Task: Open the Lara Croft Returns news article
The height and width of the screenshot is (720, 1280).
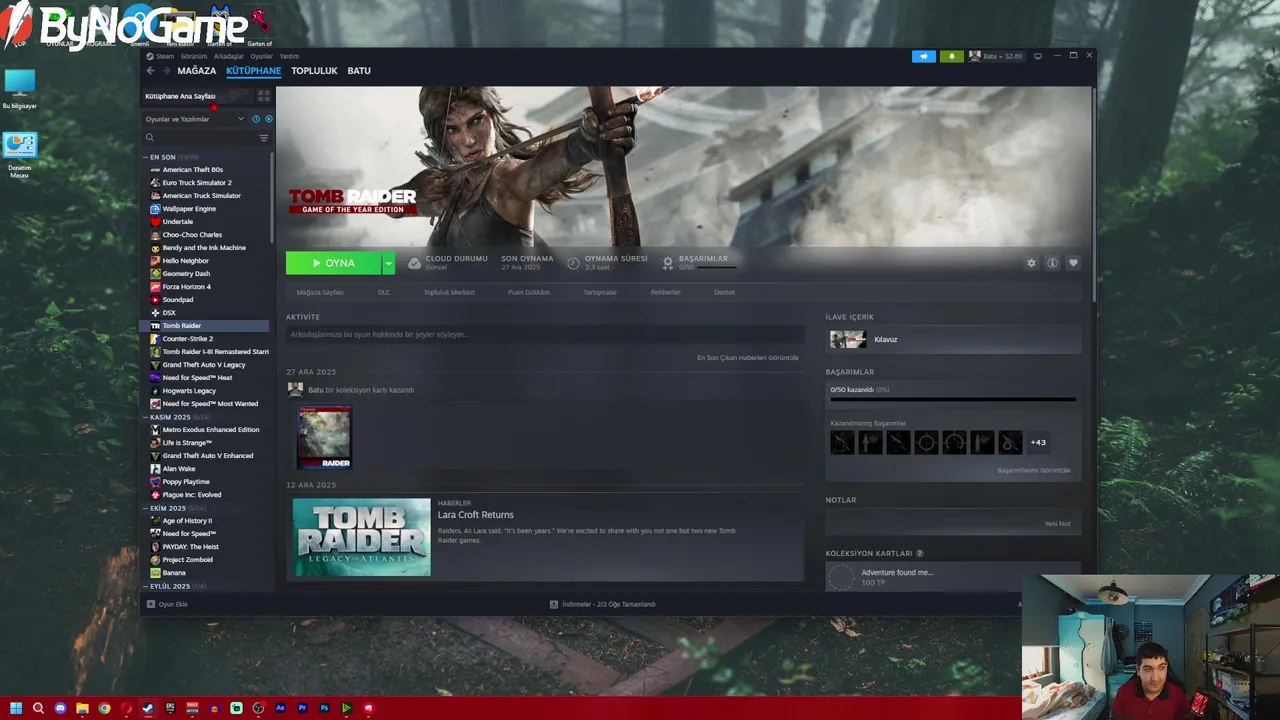Action: (x=476, y=515)
